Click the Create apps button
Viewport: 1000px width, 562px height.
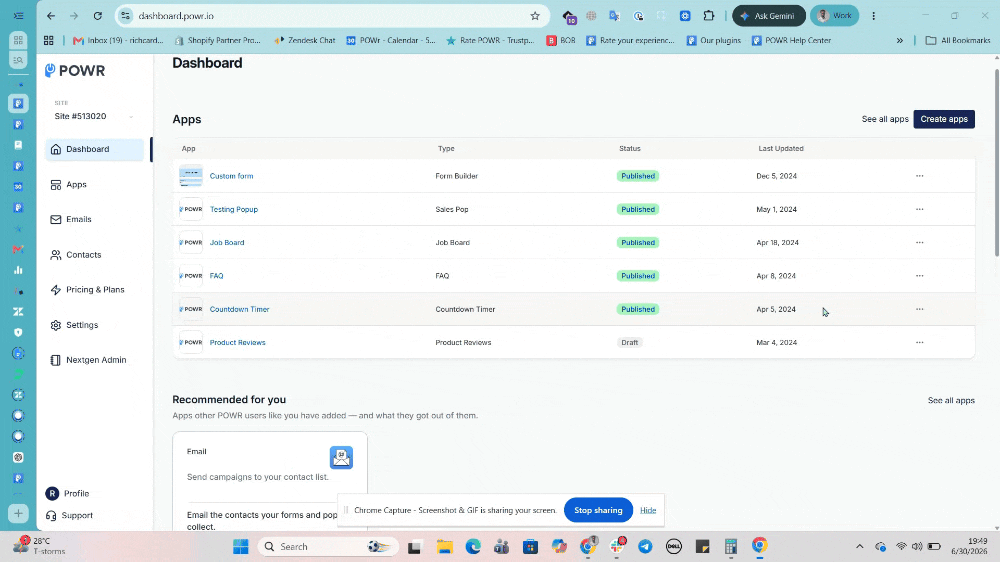[x=944, y=119]
